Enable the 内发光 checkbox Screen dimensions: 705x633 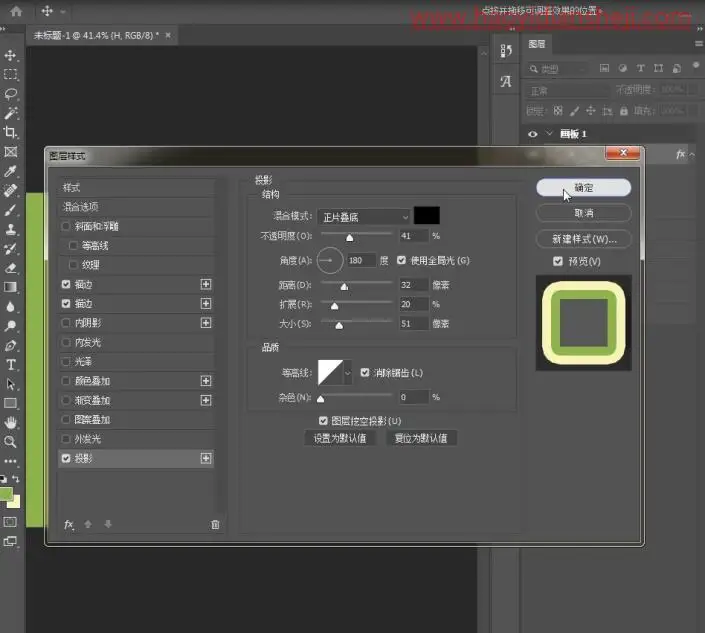[x=66, y=342]
